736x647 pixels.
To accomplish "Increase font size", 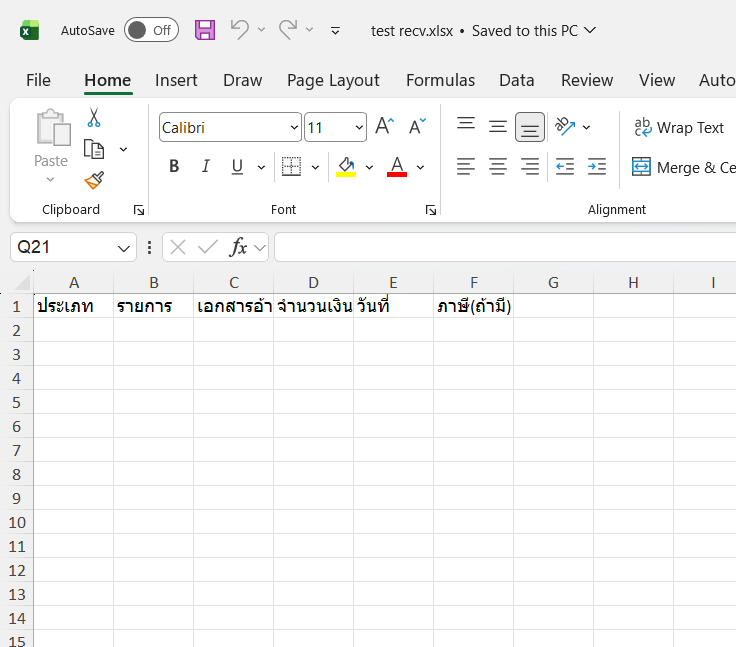I will coord(384,126).
